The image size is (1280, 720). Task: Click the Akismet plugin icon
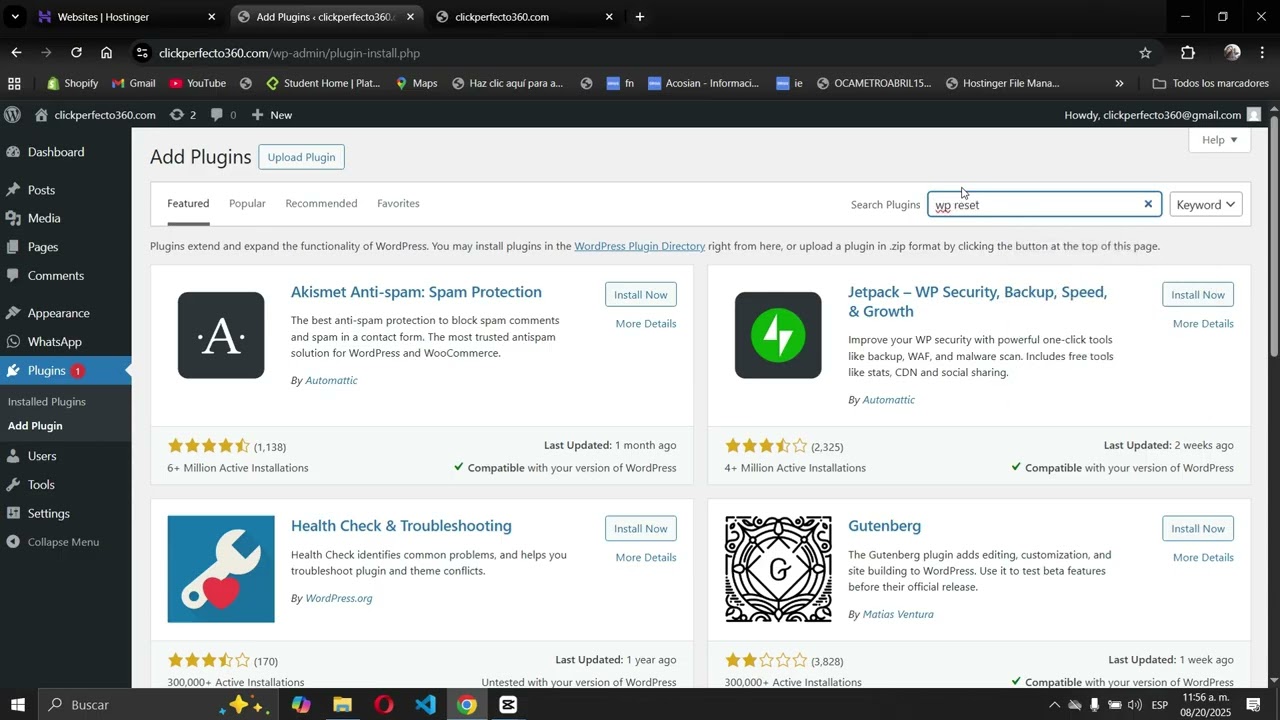pos(221,336)
